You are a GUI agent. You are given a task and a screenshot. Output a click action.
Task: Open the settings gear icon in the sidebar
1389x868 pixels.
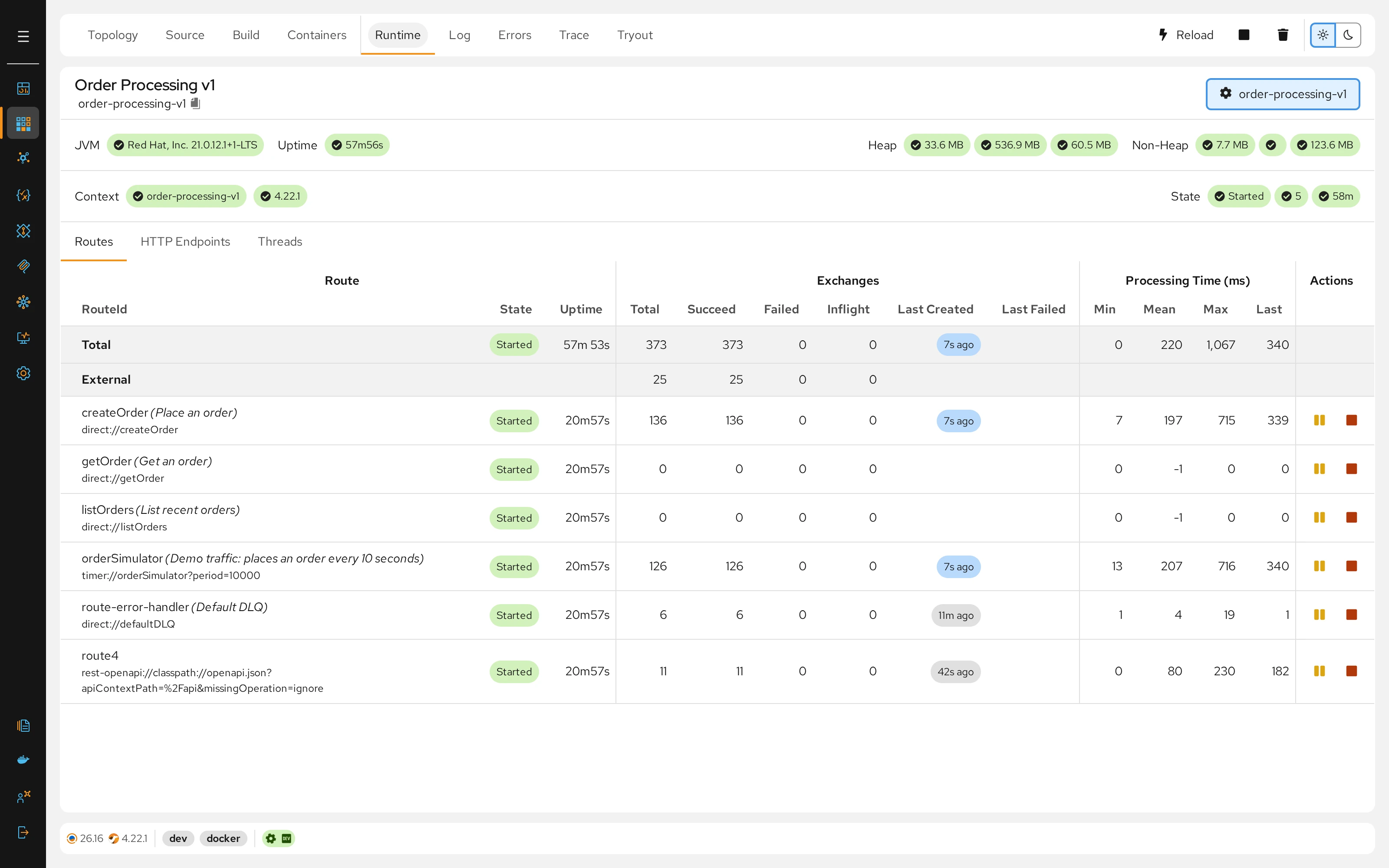[x=23, y=373]
